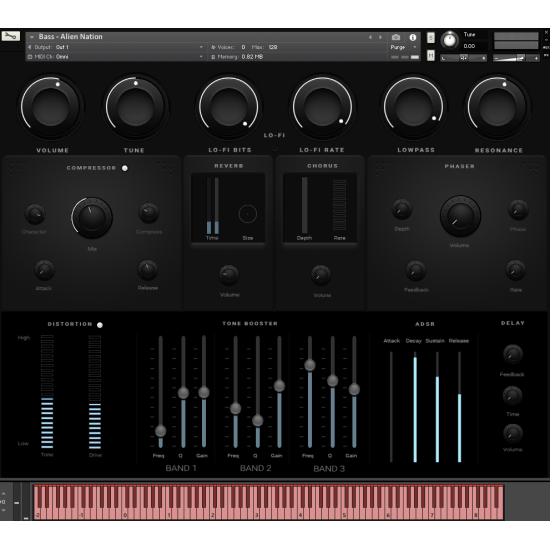
Task: Click the Band 1 Gain slider handle
Action: (204, 392)
